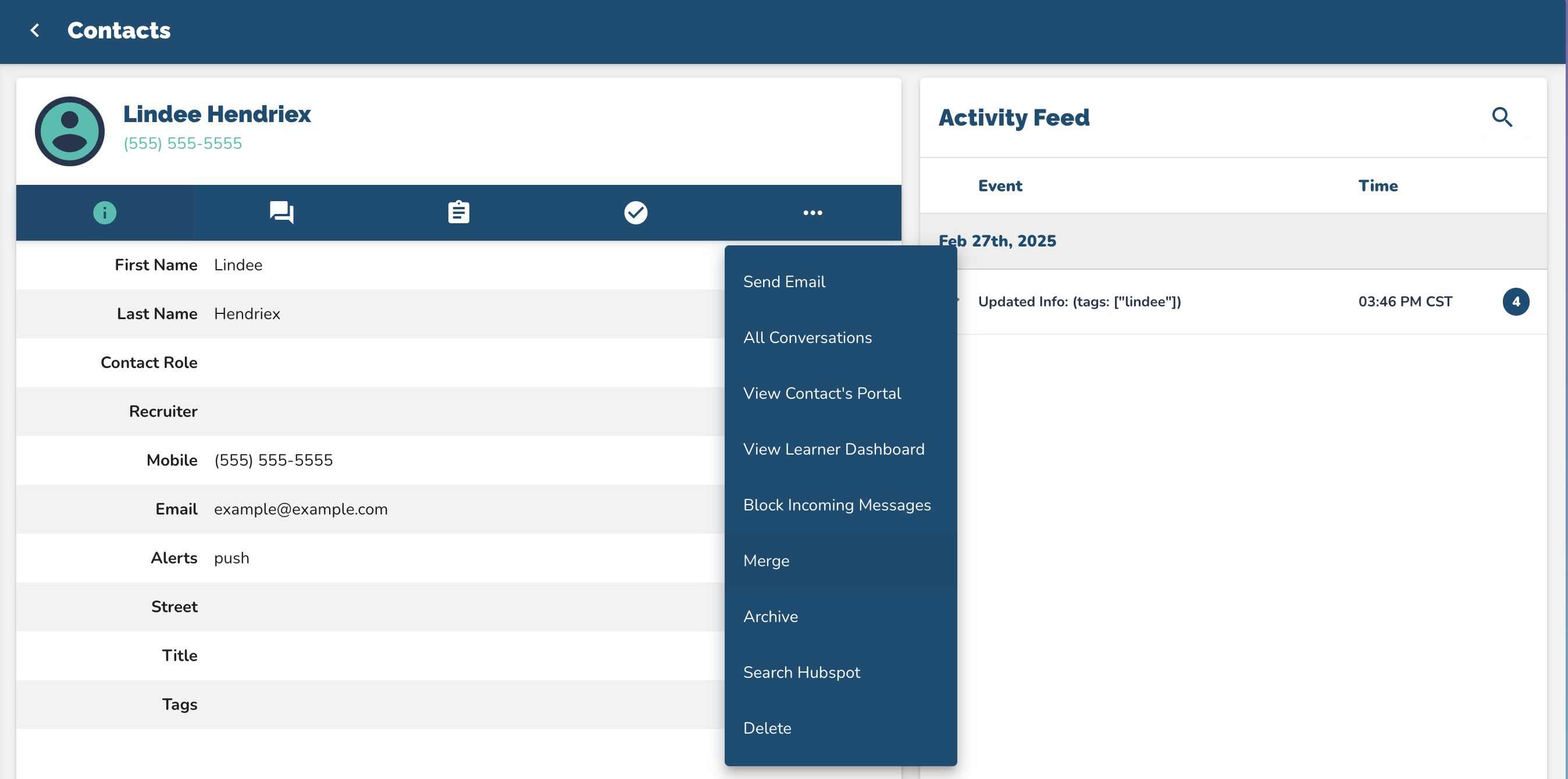This screenshot has height=779, width=1568.
Task: Expand the badge showing 4 updates
Action: [1515, 302]
